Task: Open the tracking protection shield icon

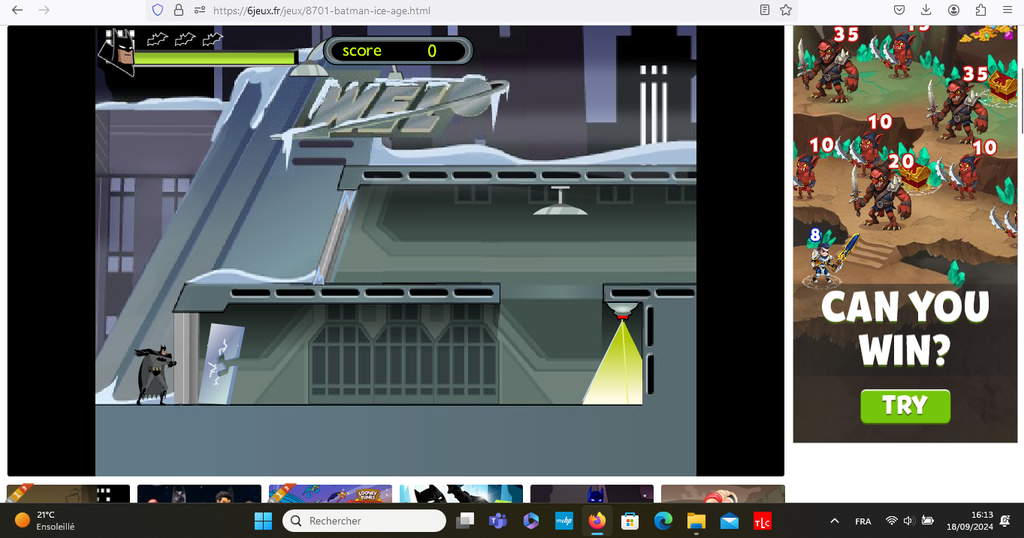Action: coord(157,10)
